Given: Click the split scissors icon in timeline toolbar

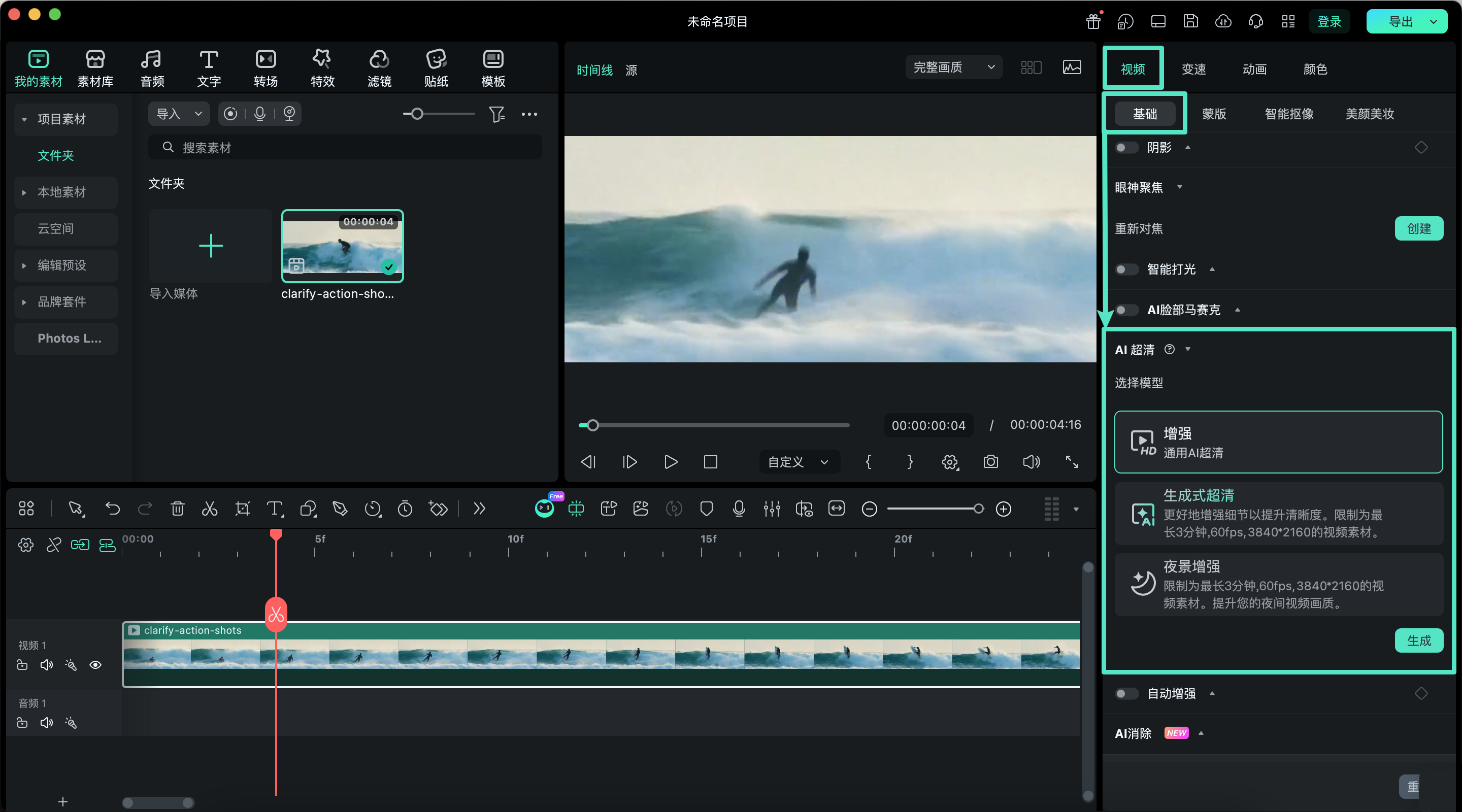Looking at the screenshot, I should [x=210, y=509].
